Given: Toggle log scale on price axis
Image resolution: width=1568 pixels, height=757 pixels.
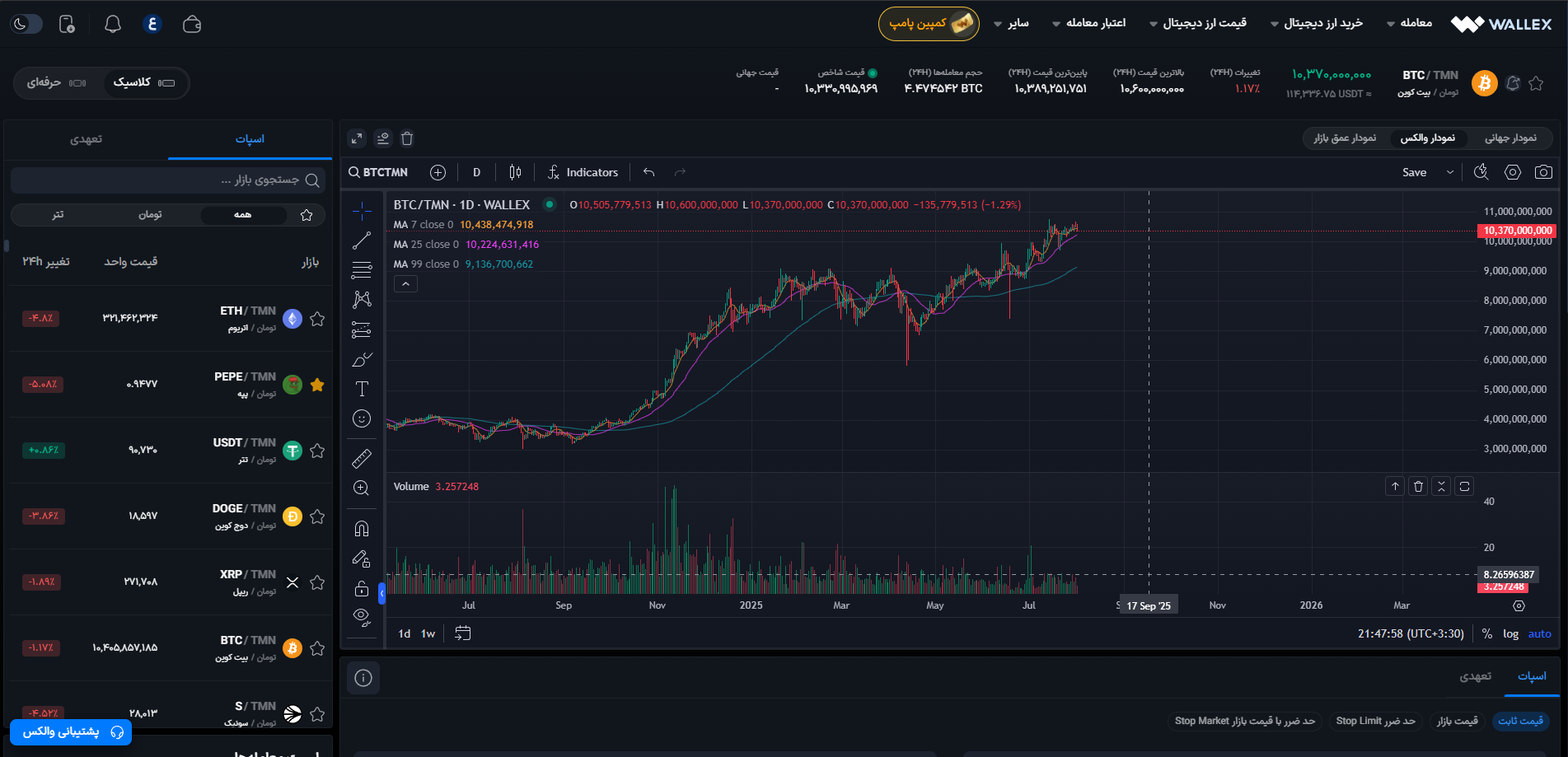Looking at the screenshot, I should coord(1510,633).
